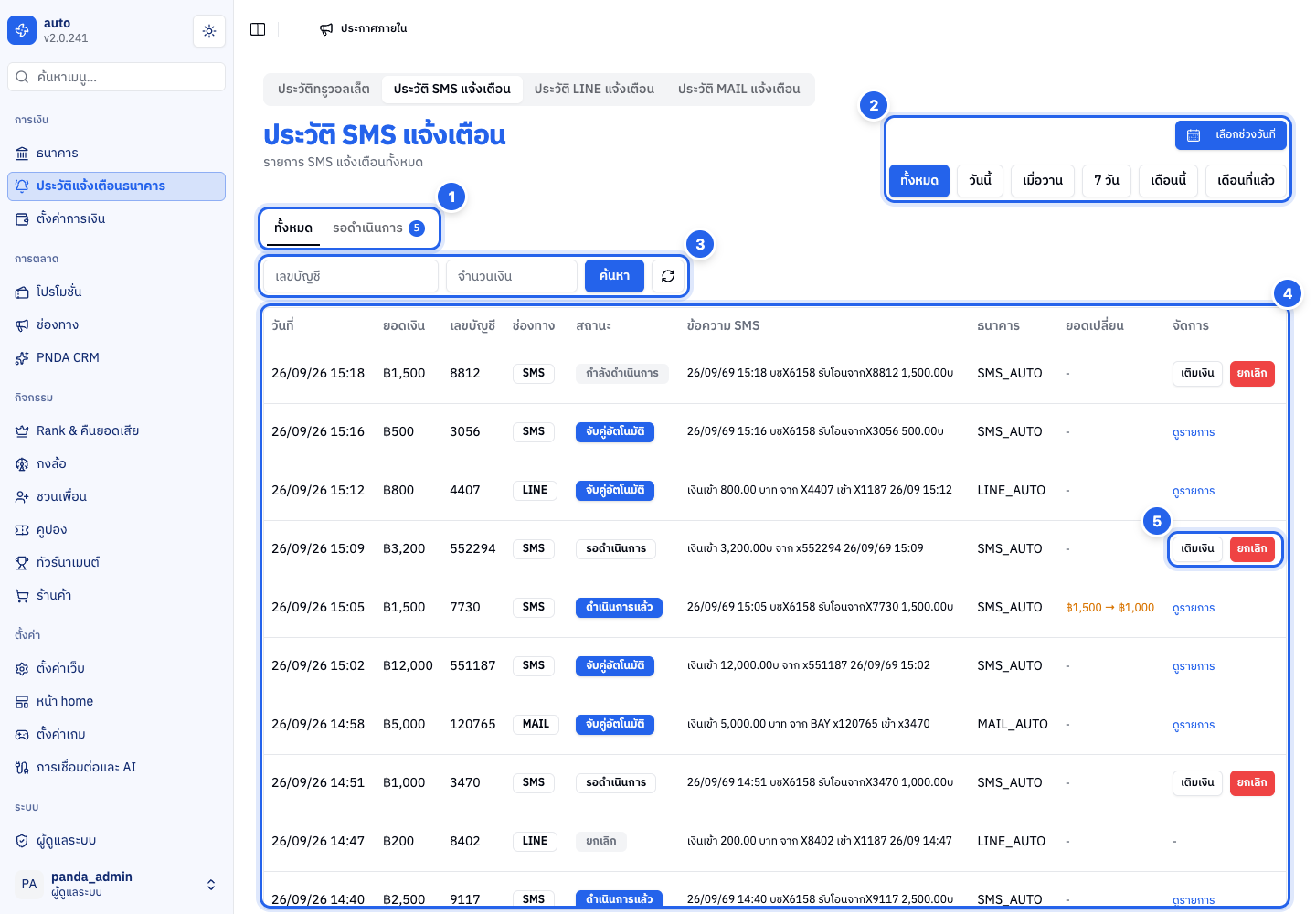The height and width of the screenshot is (914, 1316).
Task: Filter by เดือนที่แล้ว date range
Action: [x=1246, y=180]
